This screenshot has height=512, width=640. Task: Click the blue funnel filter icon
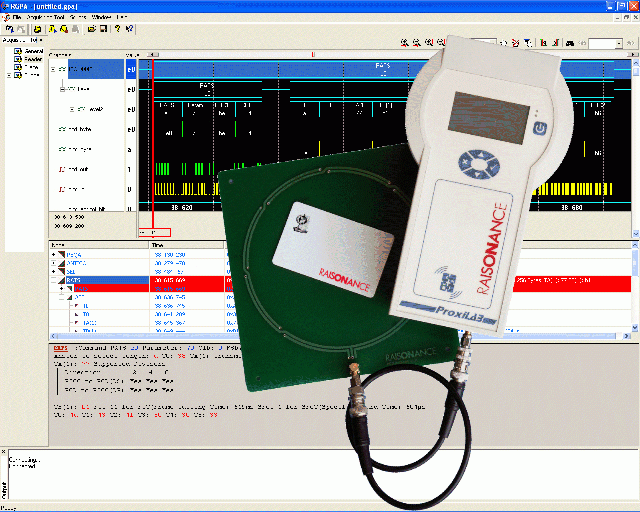point(528,43)
